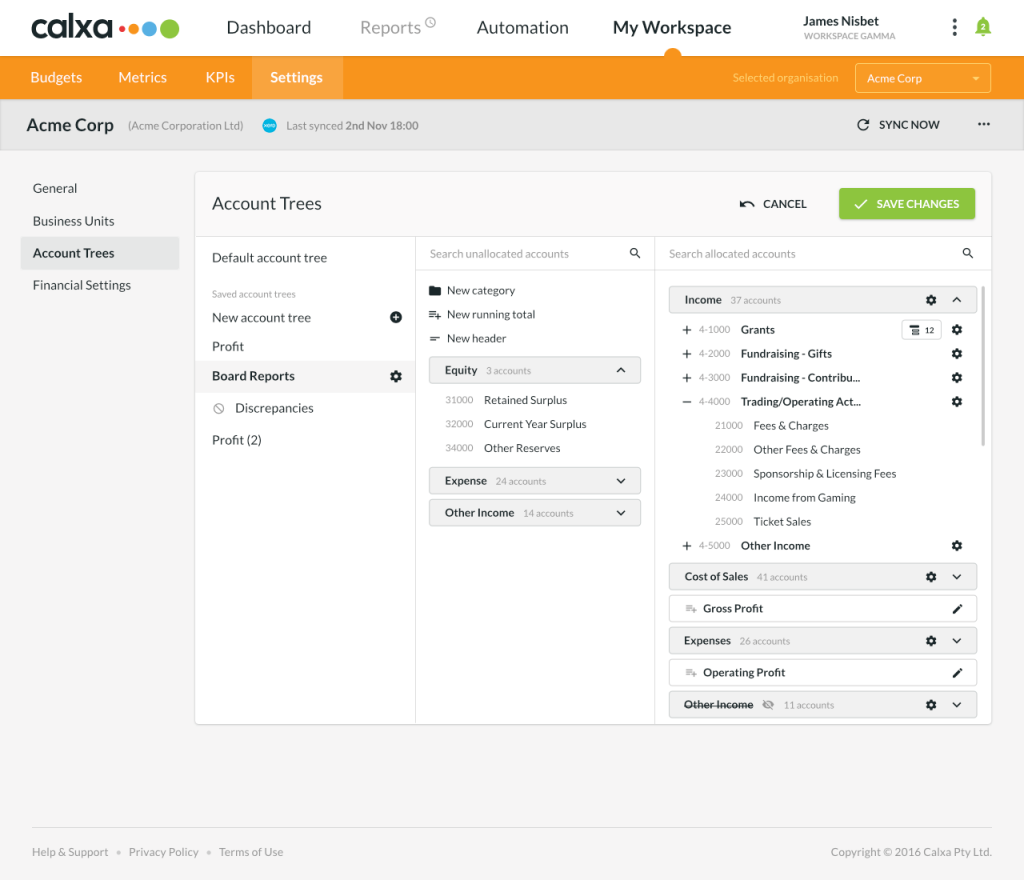
Task: Click the New running total icon
Action: click(x=435, y=315)
